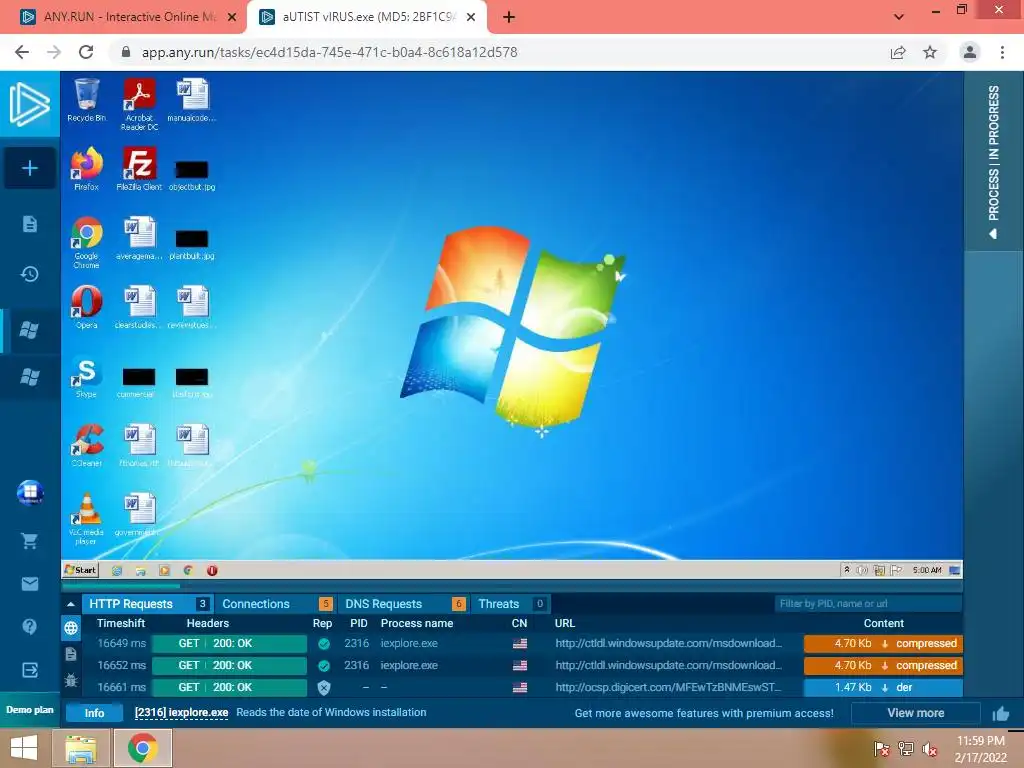Image resolution: width=1024 pixels, height=768 pixels.
Task: Open the help question mark icon
Action: tap(29, 627)
